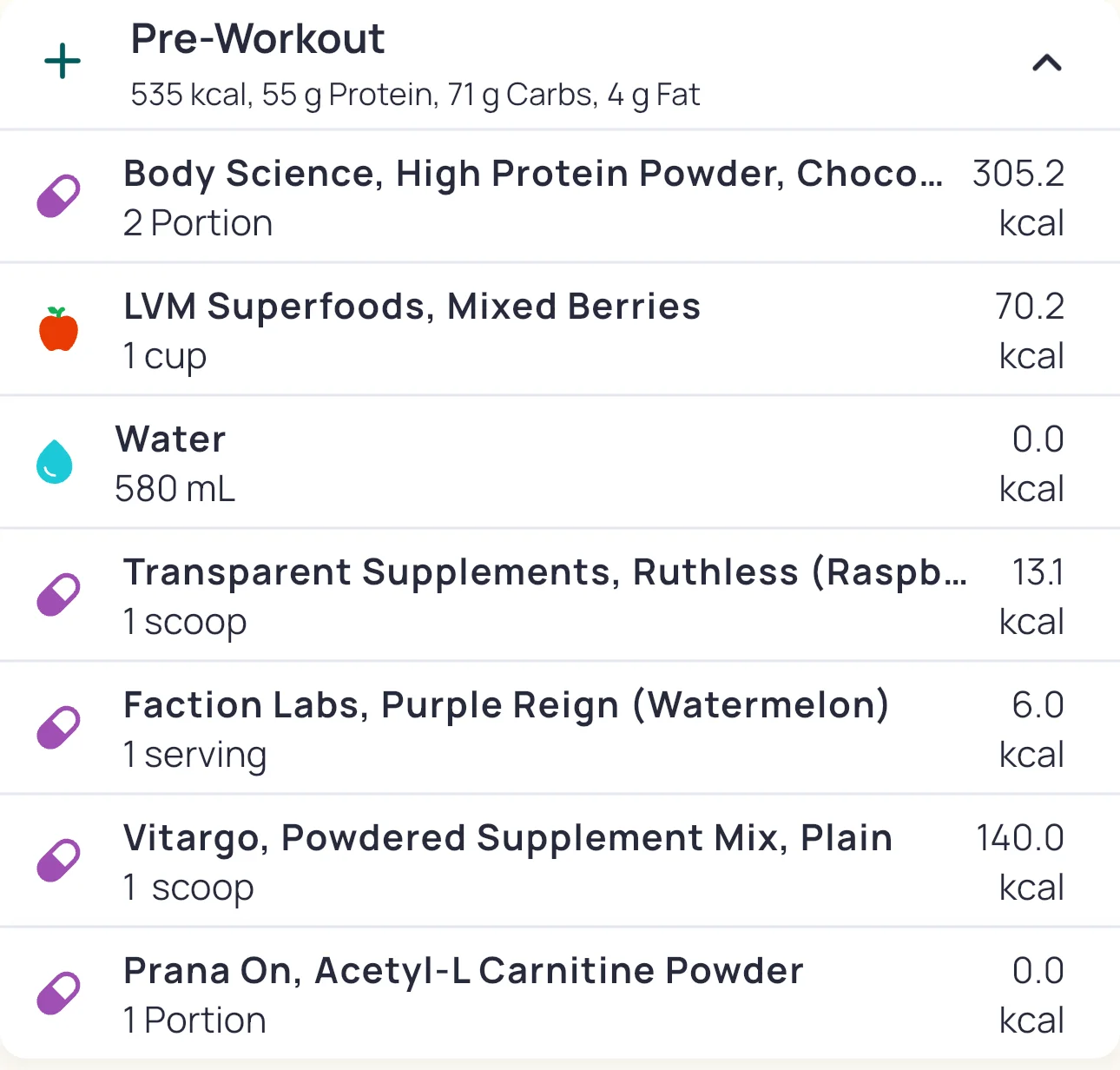Click the Pre-Workout macro summary line
Viewport: 1120px width, 1070px height.
pos(414,95)
